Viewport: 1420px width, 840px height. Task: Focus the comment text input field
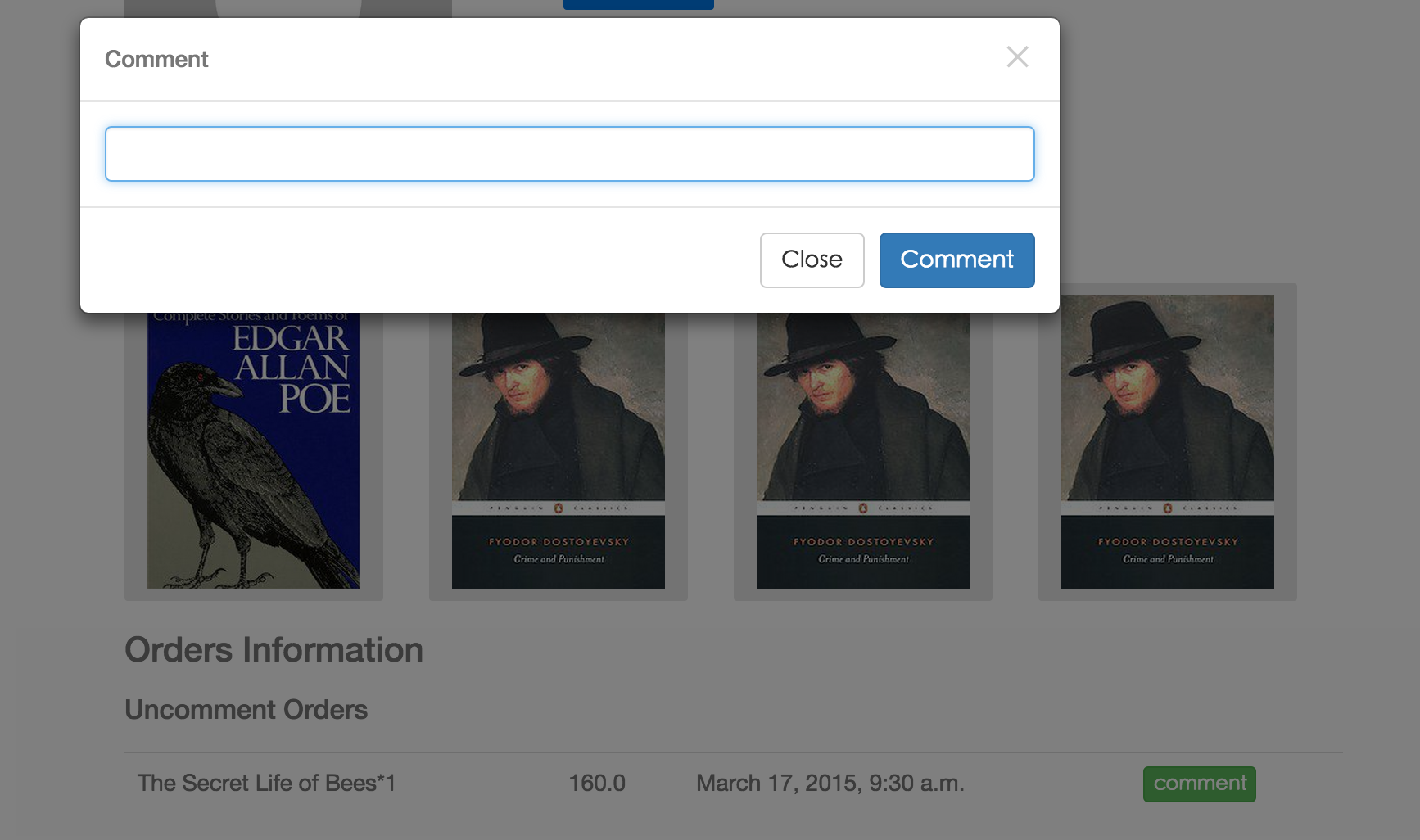(x=570, y=154)
